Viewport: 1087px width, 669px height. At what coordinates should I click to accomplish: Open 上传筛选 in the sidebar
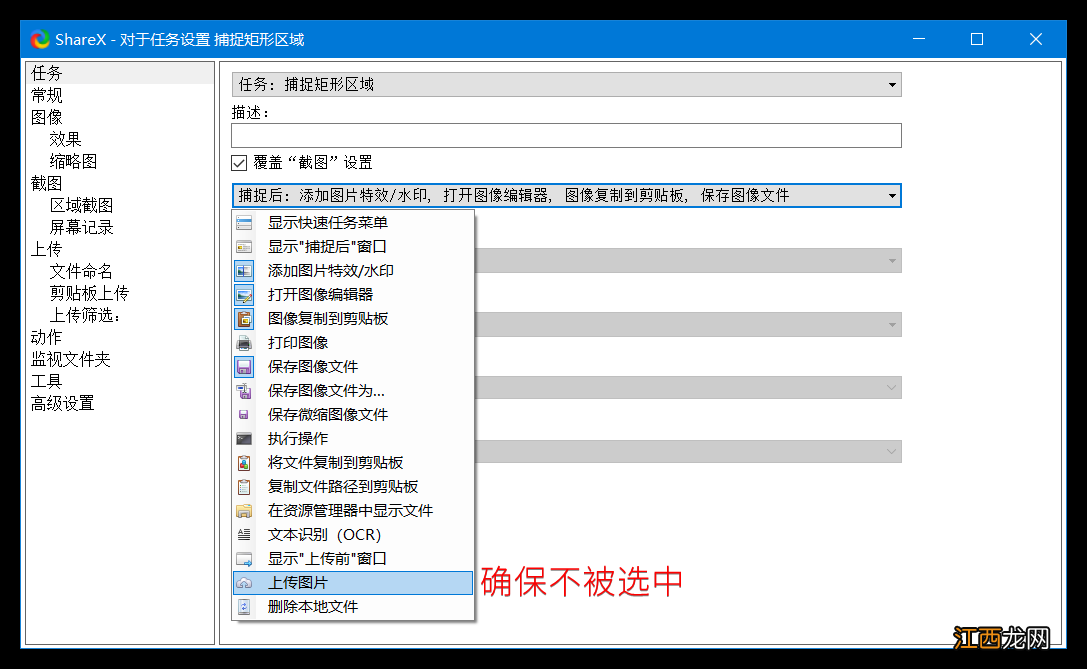[x=85, y=315]
